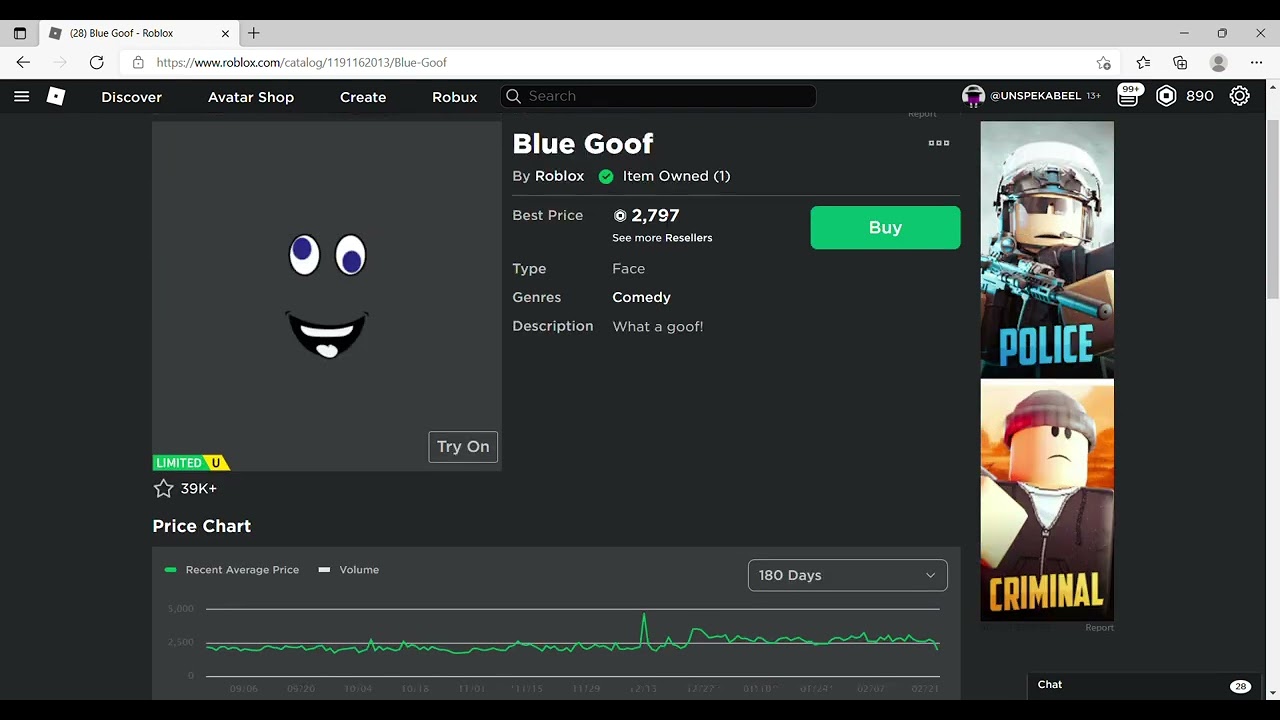Image resolution: width=1280 pixels, height=720 pixels.
Task: Open a new browser tab
Action: tap(254, 33)
